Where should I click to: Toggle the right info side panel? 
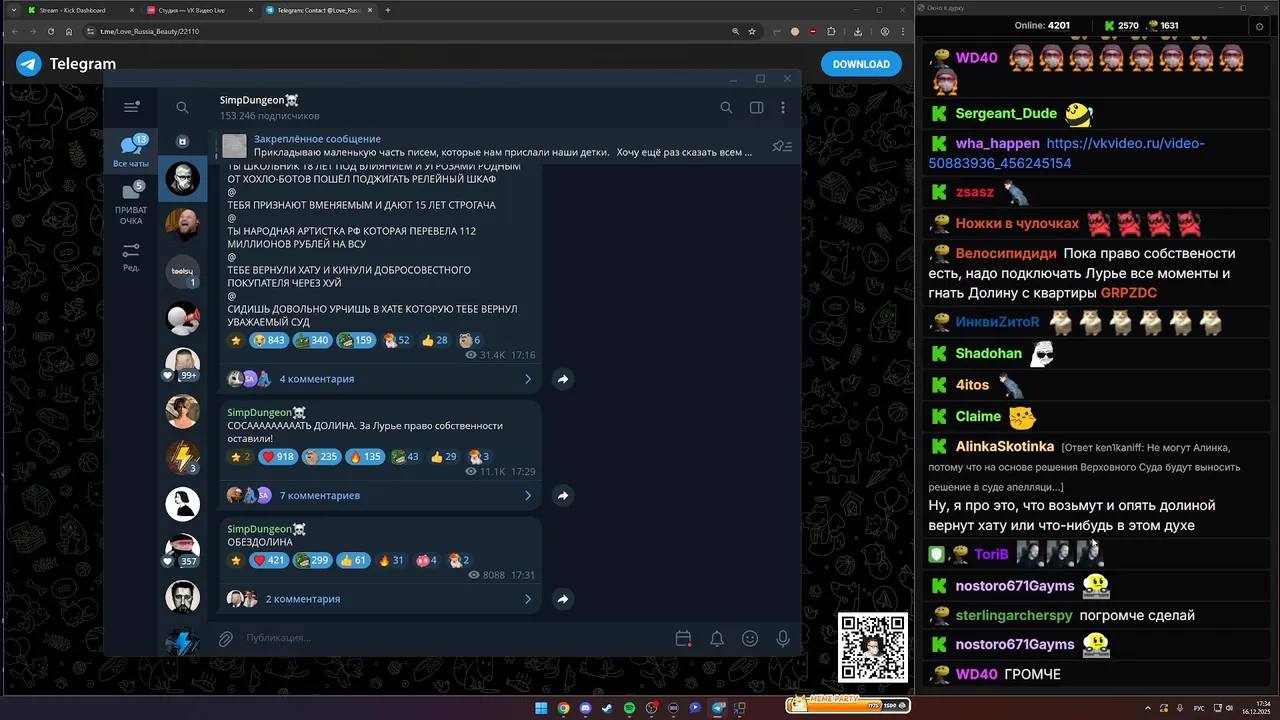coord(756,108)
